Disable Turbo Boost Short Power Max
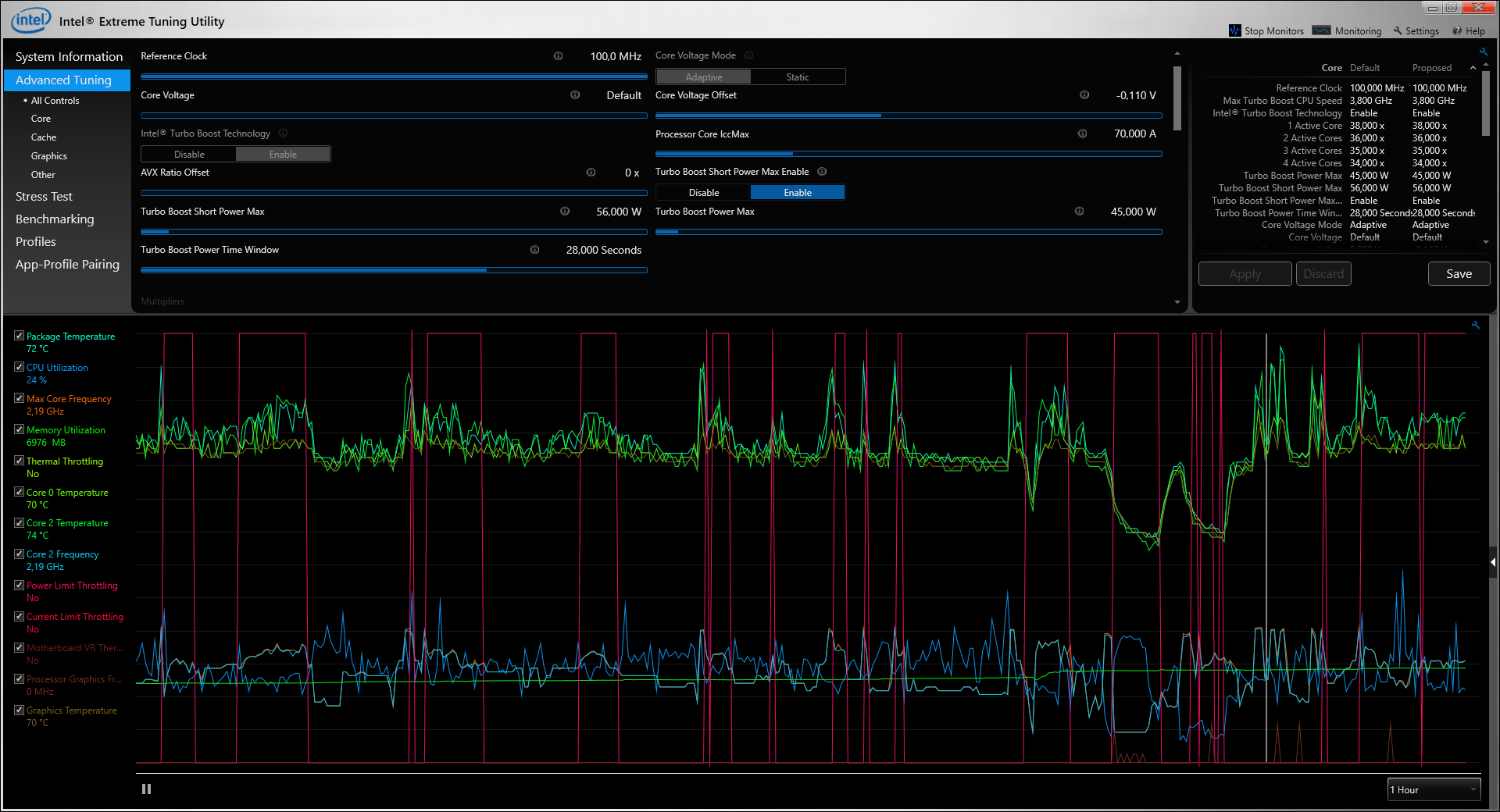The height and width of the screenshot is (812, 1500). [703, 193]
